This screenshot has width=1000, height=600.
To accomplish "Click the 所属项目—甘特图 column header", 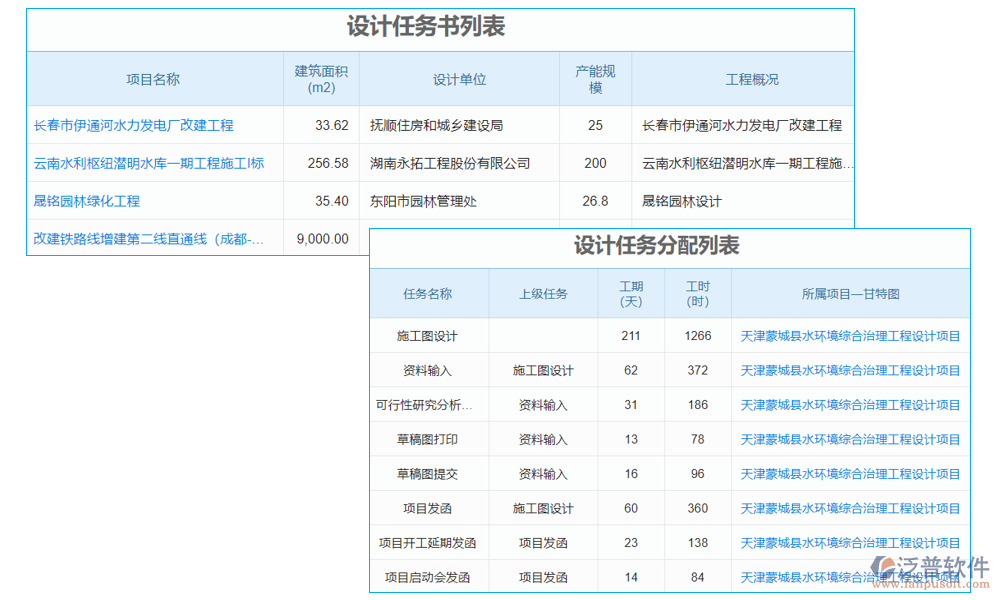I will click(850, 294).
